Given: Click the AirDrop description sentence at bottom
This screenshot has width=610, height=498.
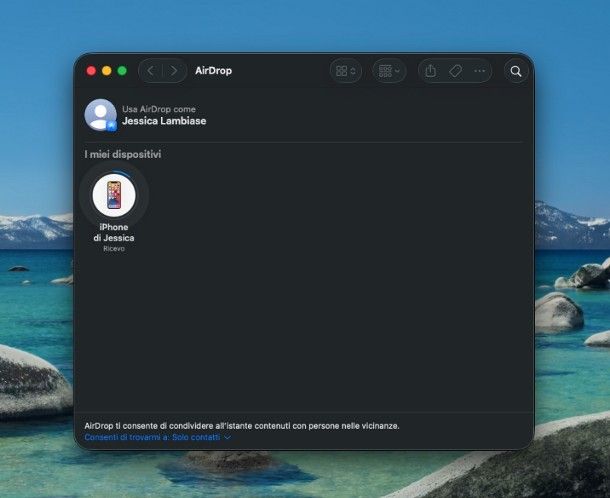Looking at the screenshot, I should point(242,426).
